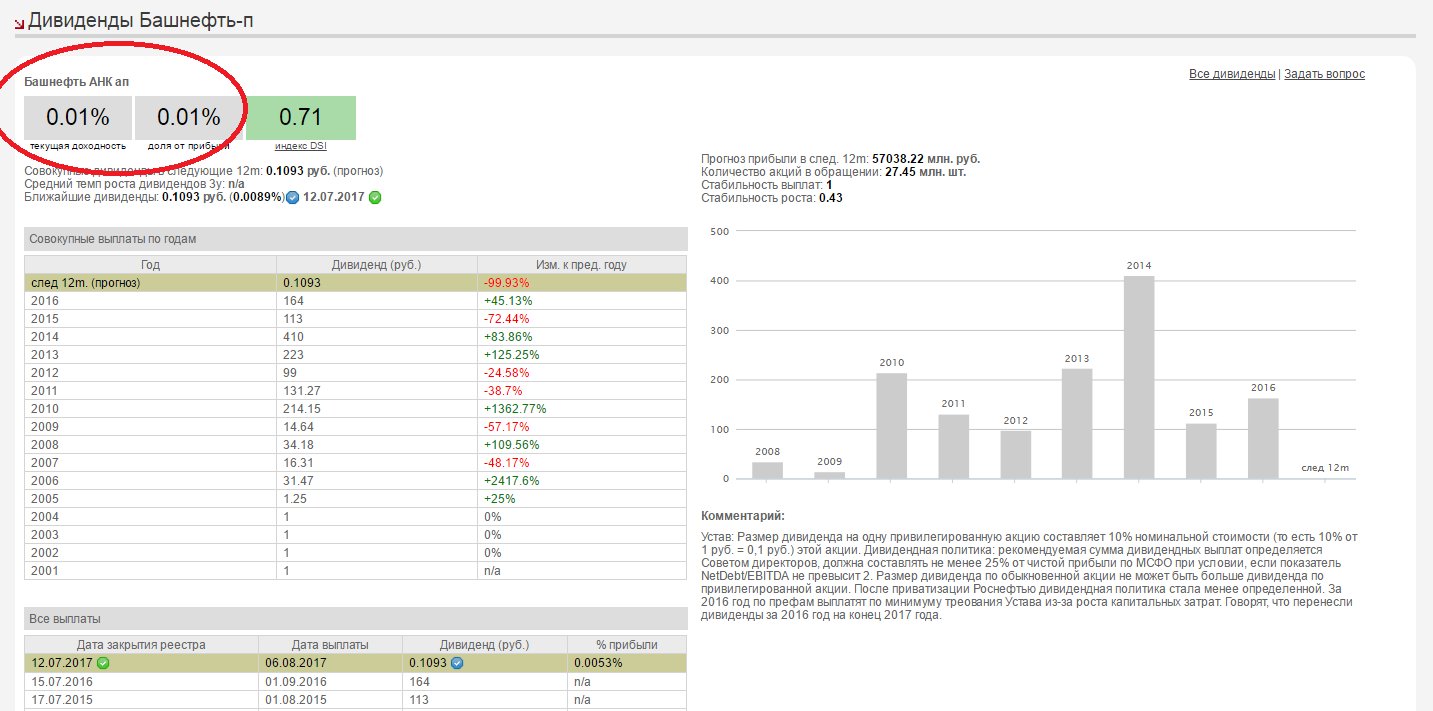Click the 2013 bar in the chart
The height and width of the screenshot is (711, 1433).
(x=1077, y=424)
